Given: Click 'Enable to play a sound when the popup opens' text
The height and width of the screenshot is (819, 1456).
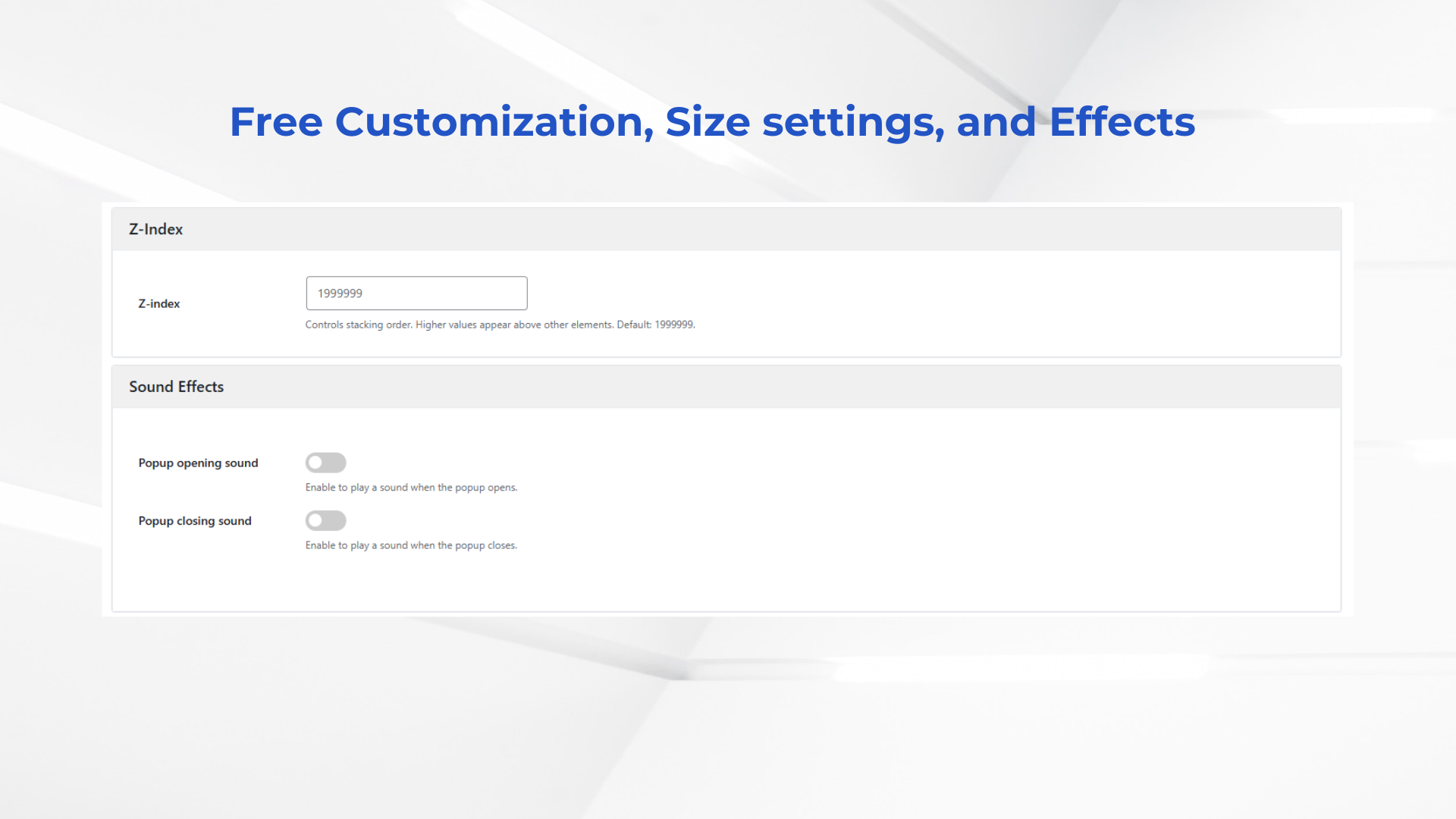Looking at the screenshot, I should coord(411,488).
